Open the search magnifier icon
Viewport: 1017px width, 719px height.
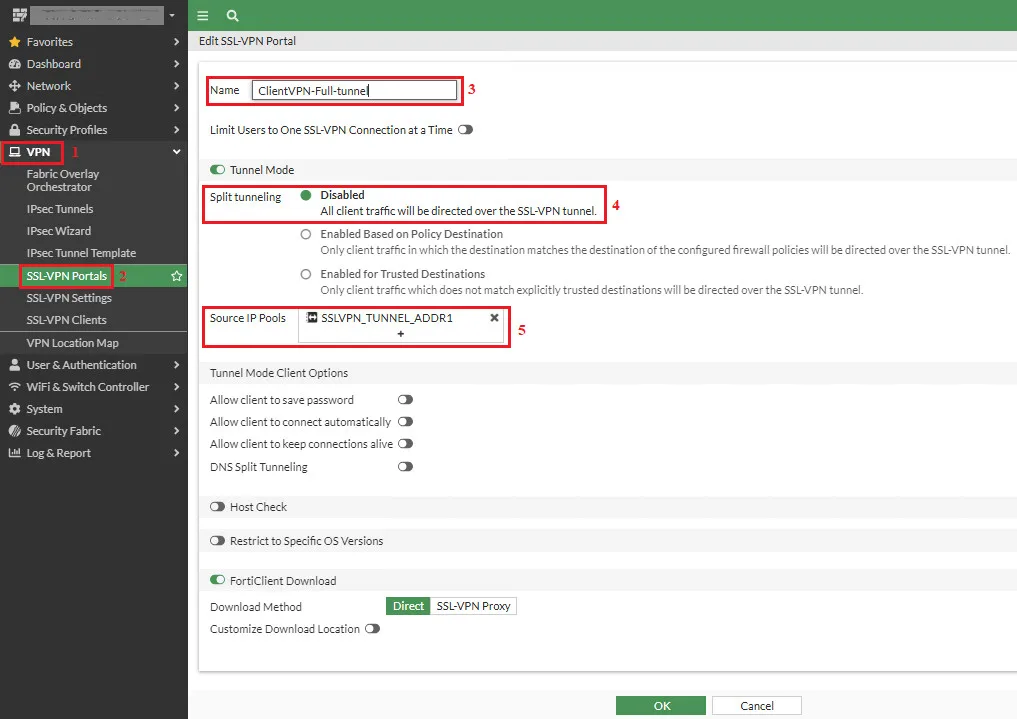[232, 16]
